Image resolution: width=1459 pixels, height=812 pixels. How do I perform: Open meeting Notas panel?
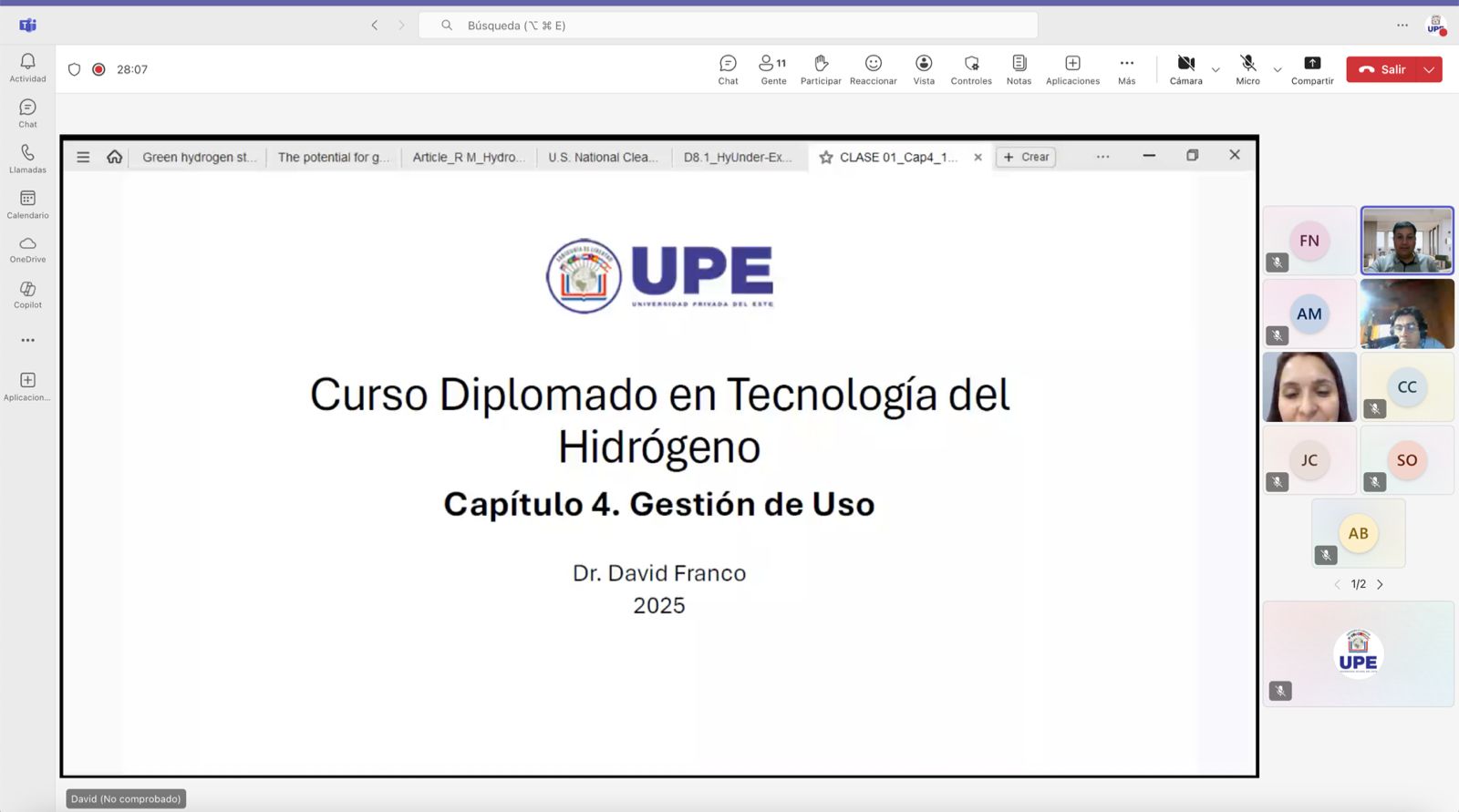pos(1019,69)
